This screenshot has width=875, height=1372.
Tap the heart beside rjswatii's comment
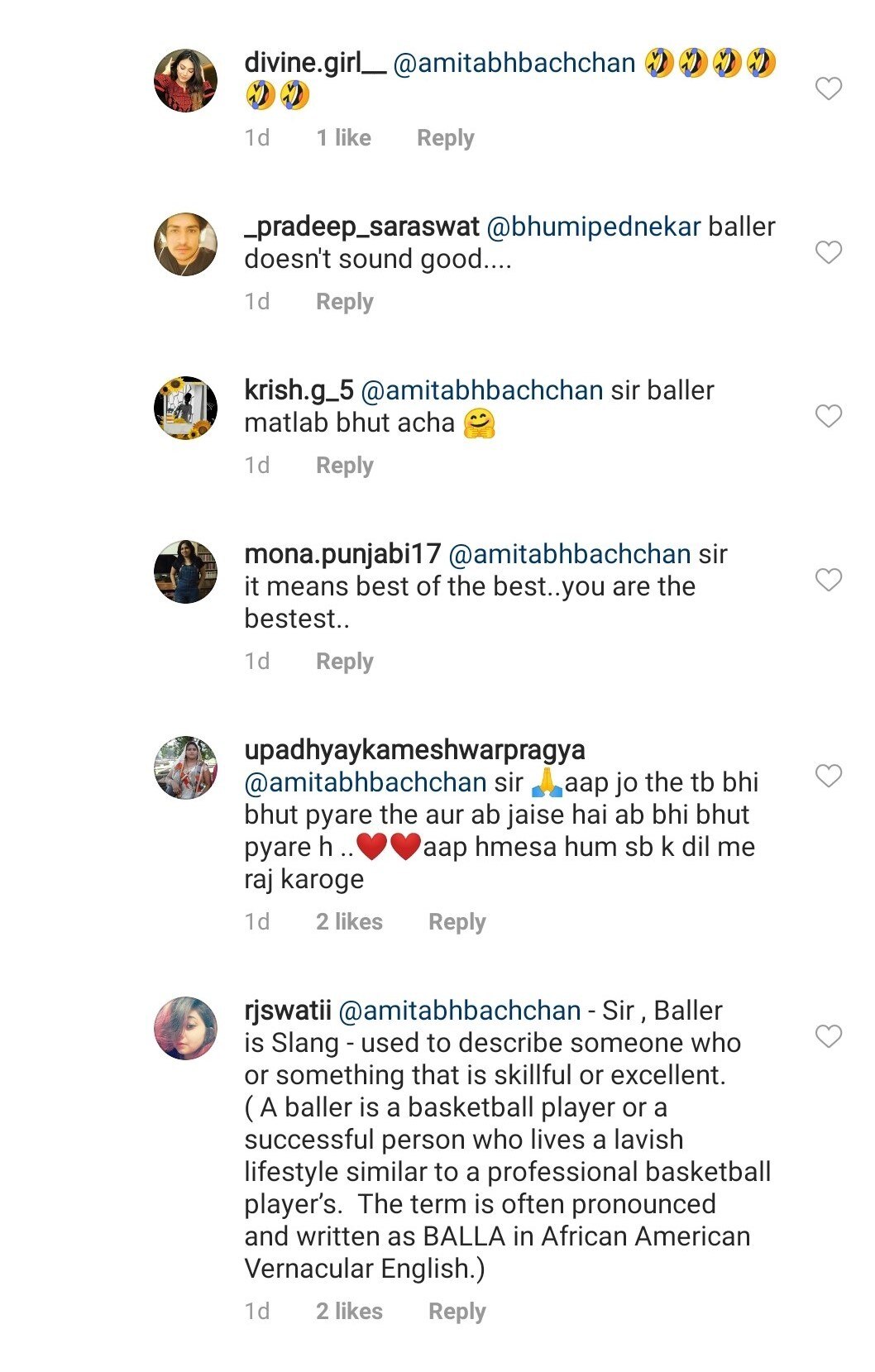(828, 1036)
